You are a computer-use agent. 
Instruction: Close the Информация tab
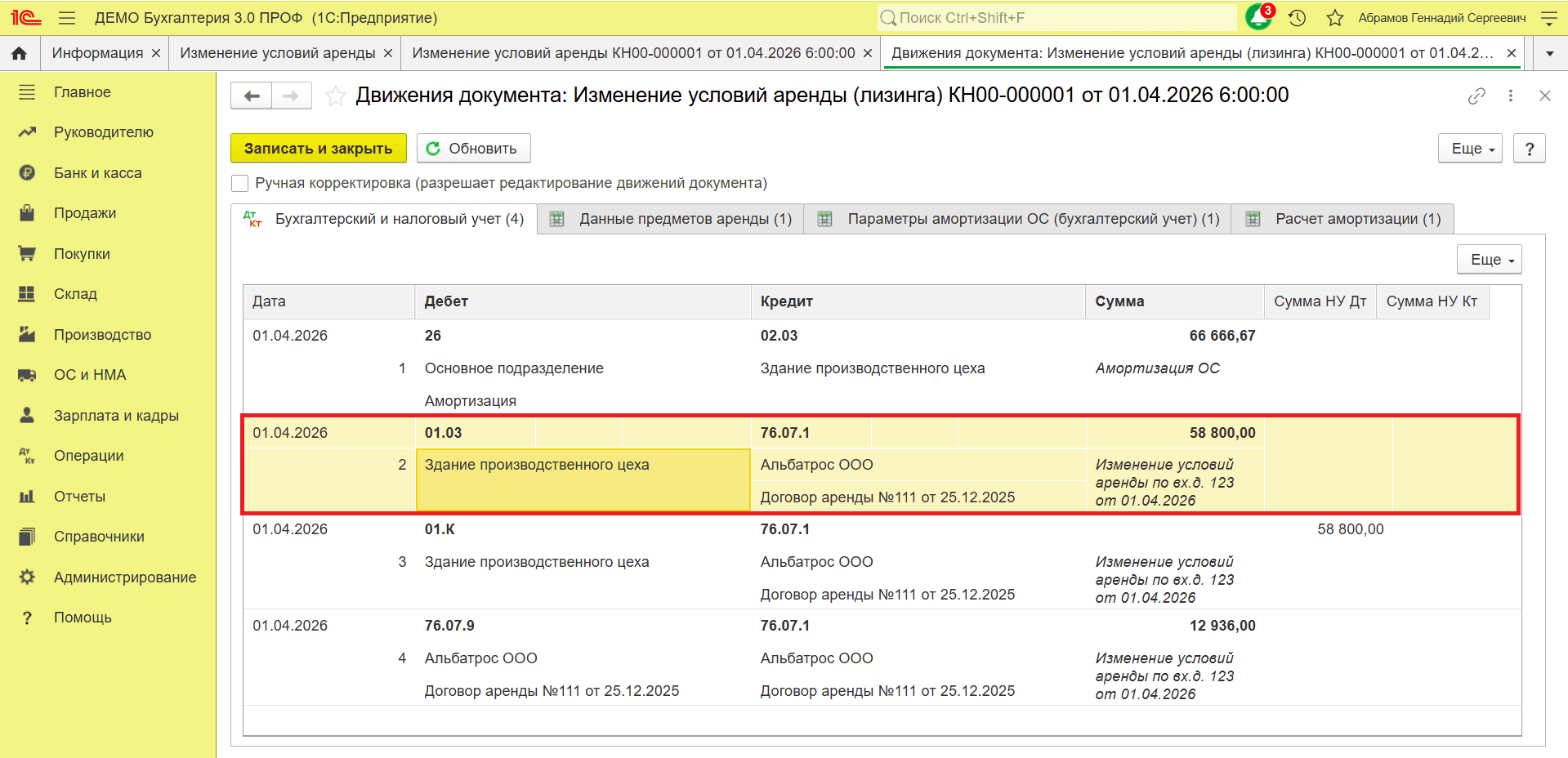click(x=155, y=53)
